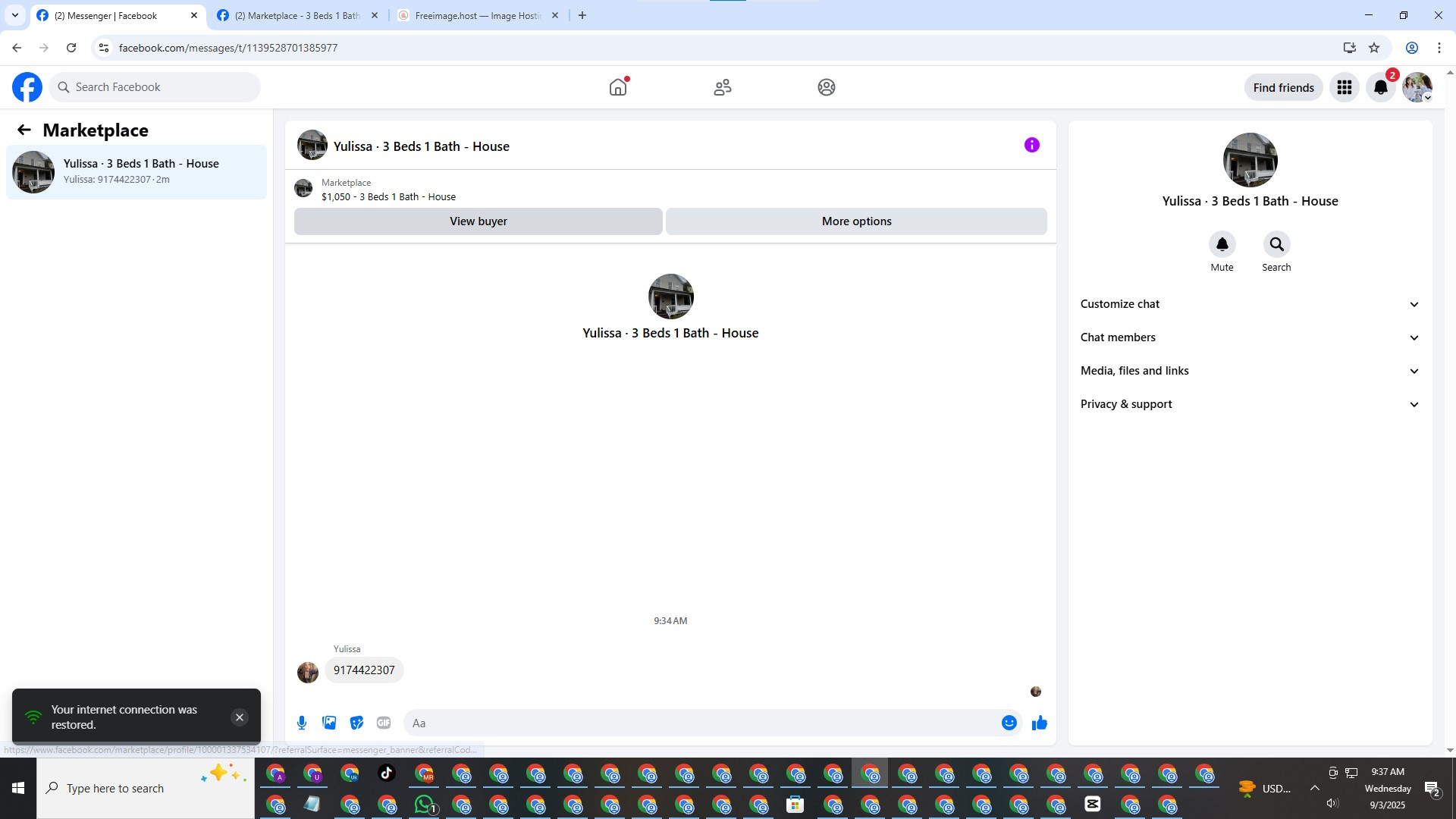Open the Windows Start menu
The width and height of the screenshot is (1456, 819).
pyautogui.click(x=18, y=789)
